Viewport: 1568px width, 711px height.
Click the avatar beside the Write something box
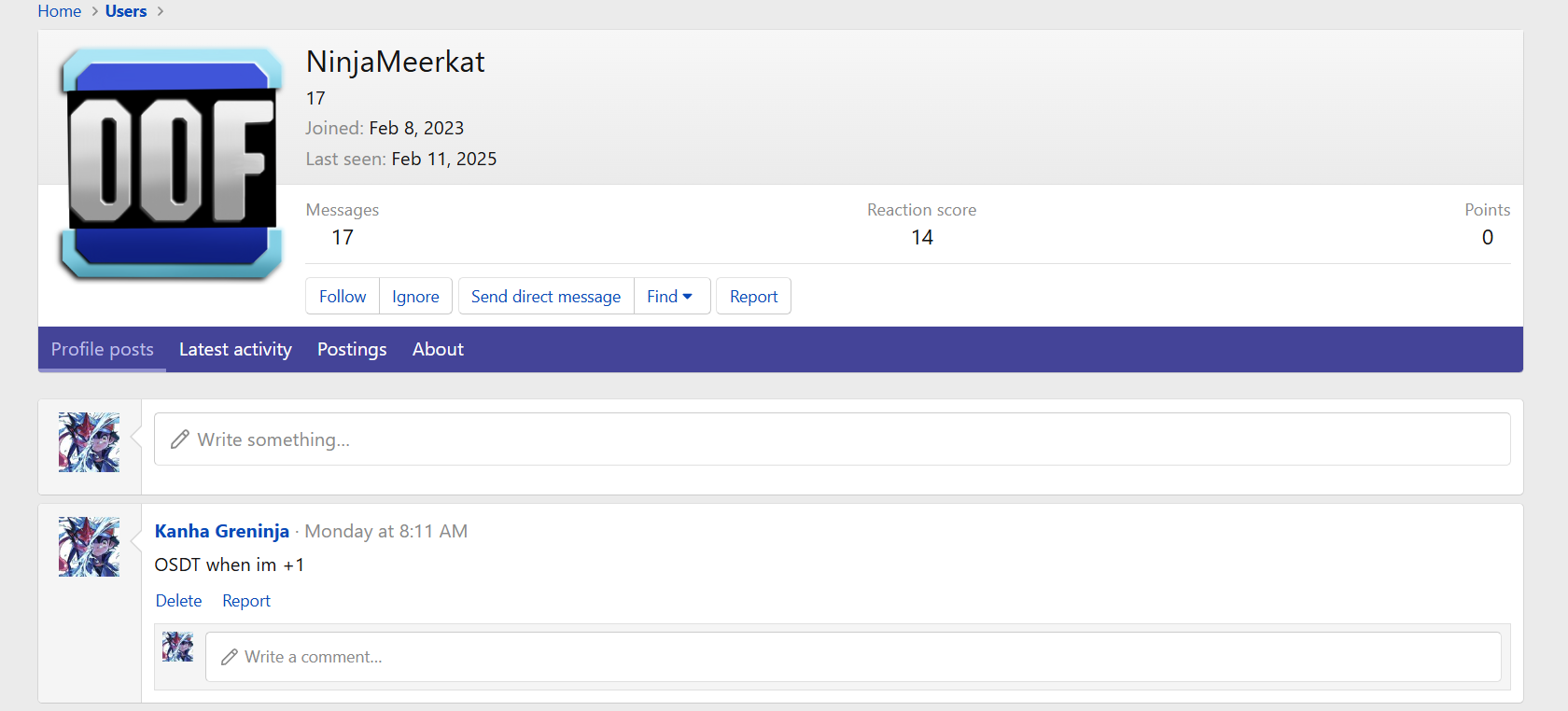[x=89, y=442]
